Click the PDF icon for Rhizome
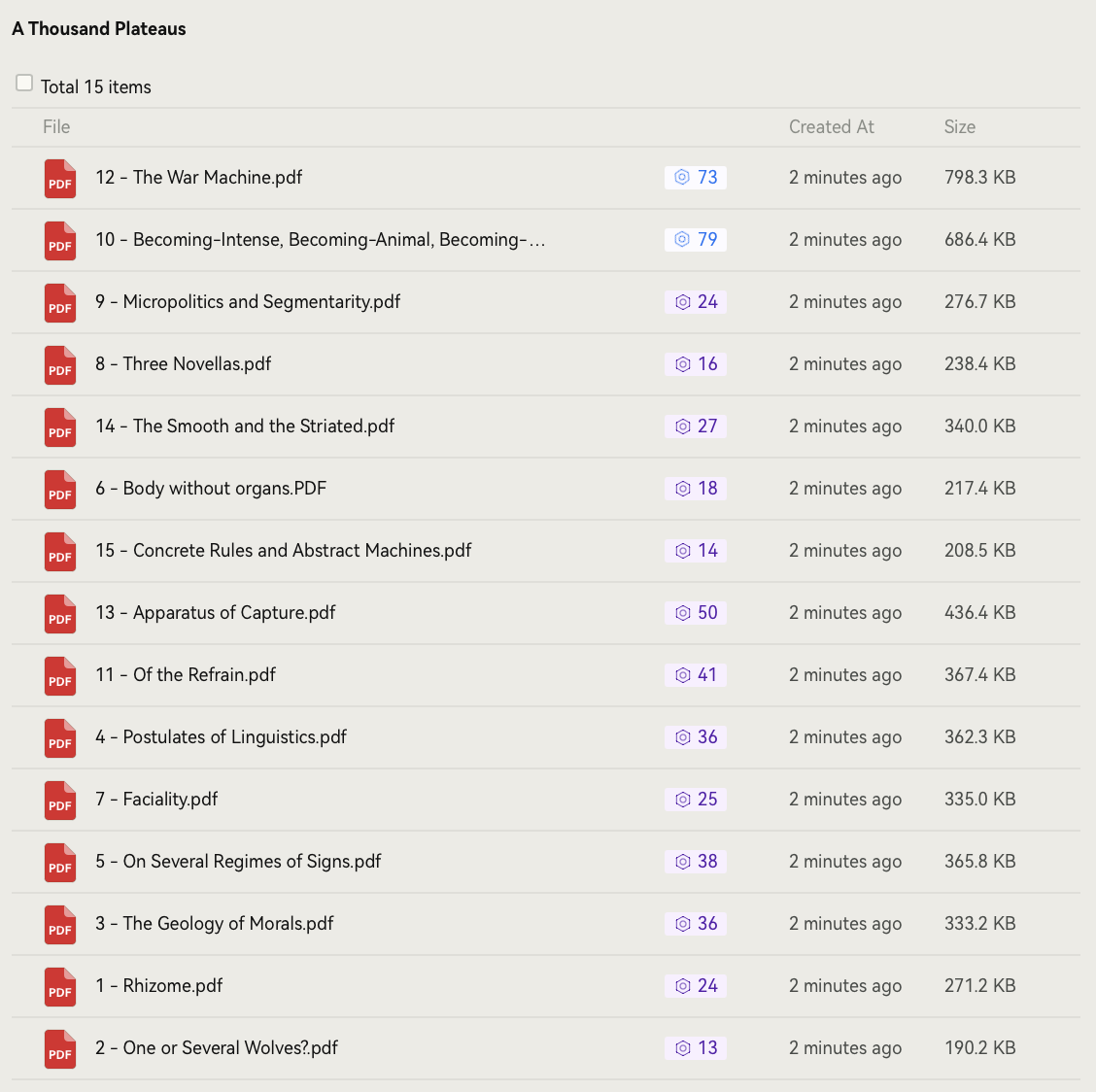 tap(60, 987)
